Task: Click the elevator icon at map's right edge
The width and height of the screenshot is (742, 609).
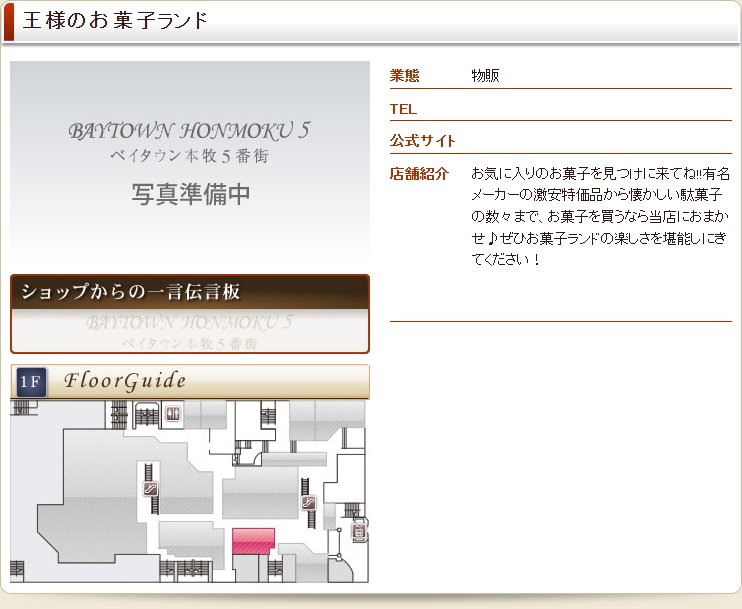Action: [x=359, y=532]
